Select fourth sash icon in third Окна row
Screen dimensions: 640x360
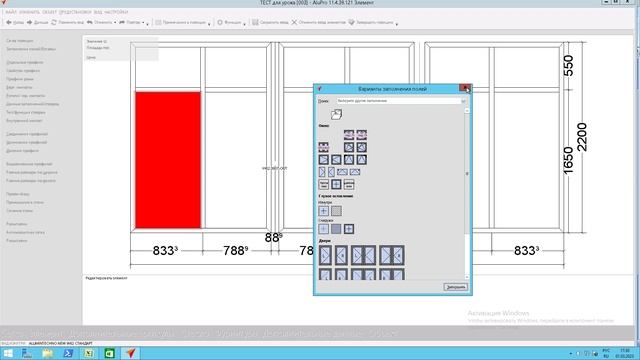362,160
